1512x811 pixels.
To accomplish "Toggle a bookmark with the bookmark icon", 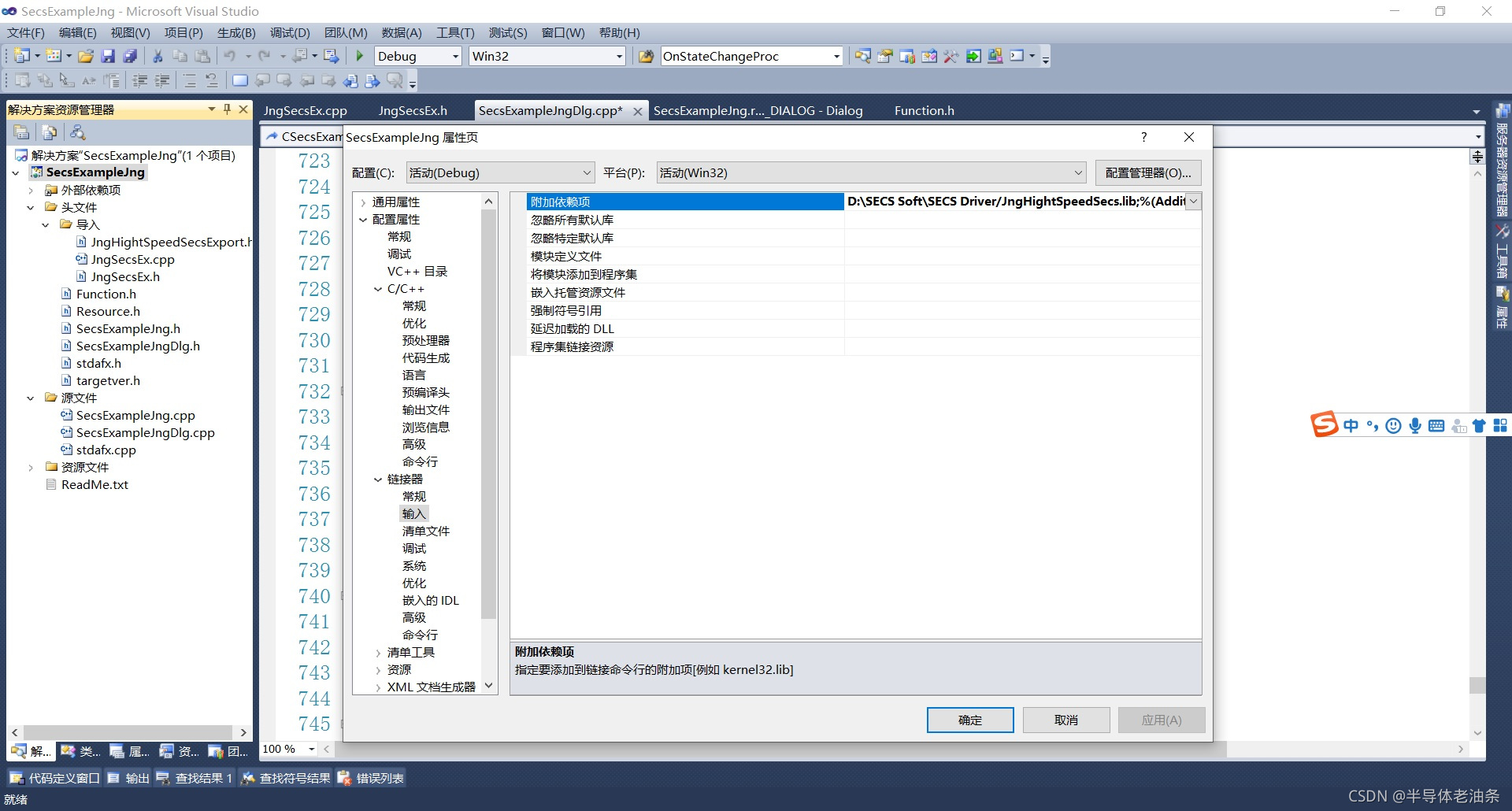I will (x=240, y=80).
